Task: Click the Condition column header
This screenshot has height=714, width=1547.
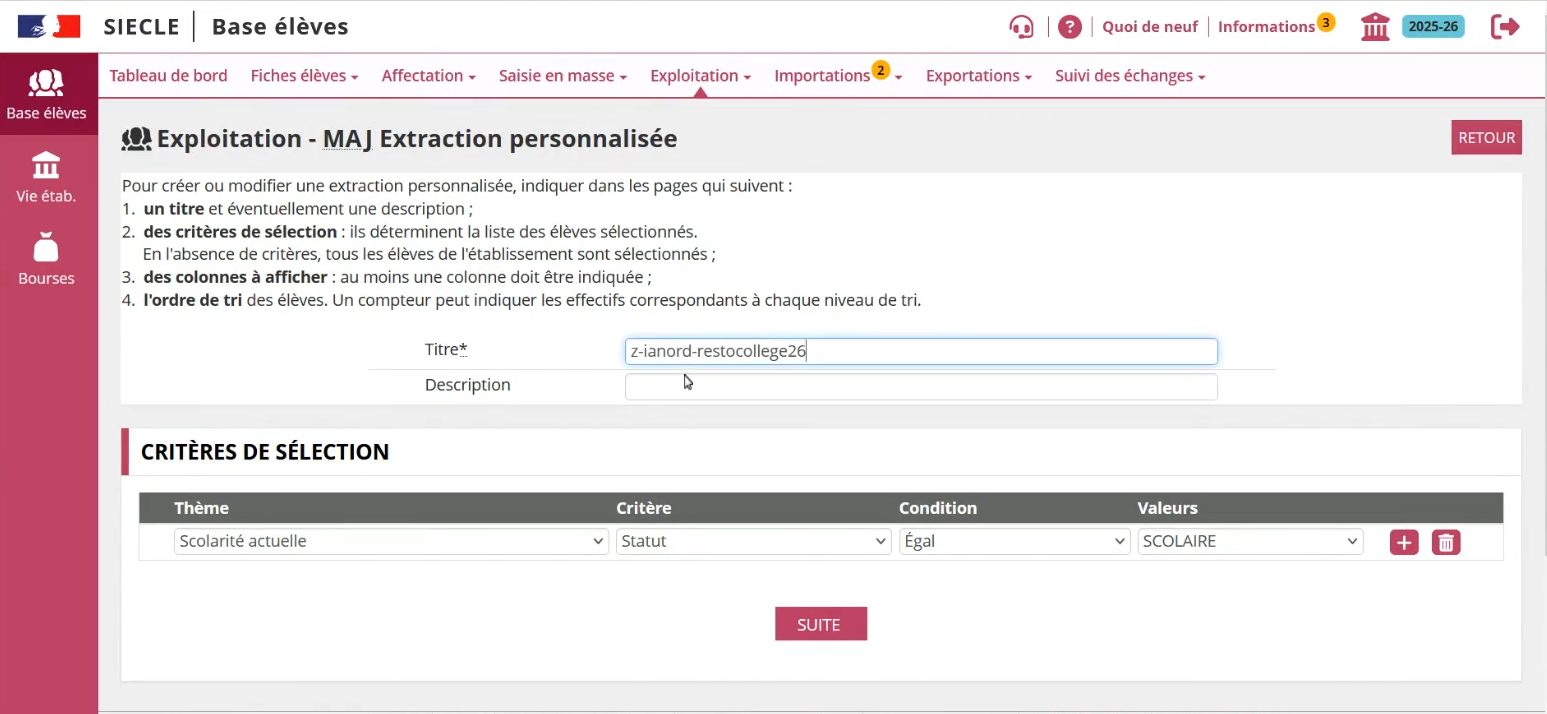Action: click(x=938, y=508)
